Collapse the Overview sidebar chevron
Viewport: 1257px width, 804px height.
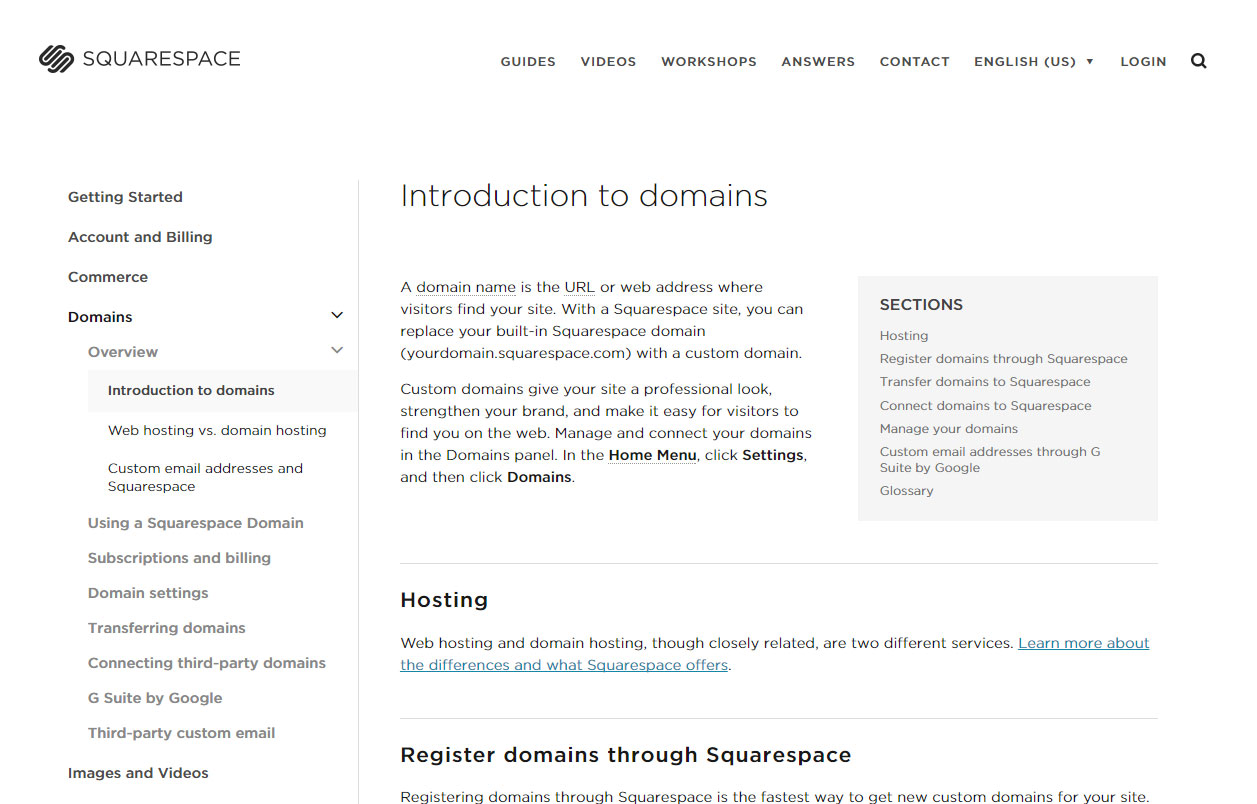click(x=337, y=350)
